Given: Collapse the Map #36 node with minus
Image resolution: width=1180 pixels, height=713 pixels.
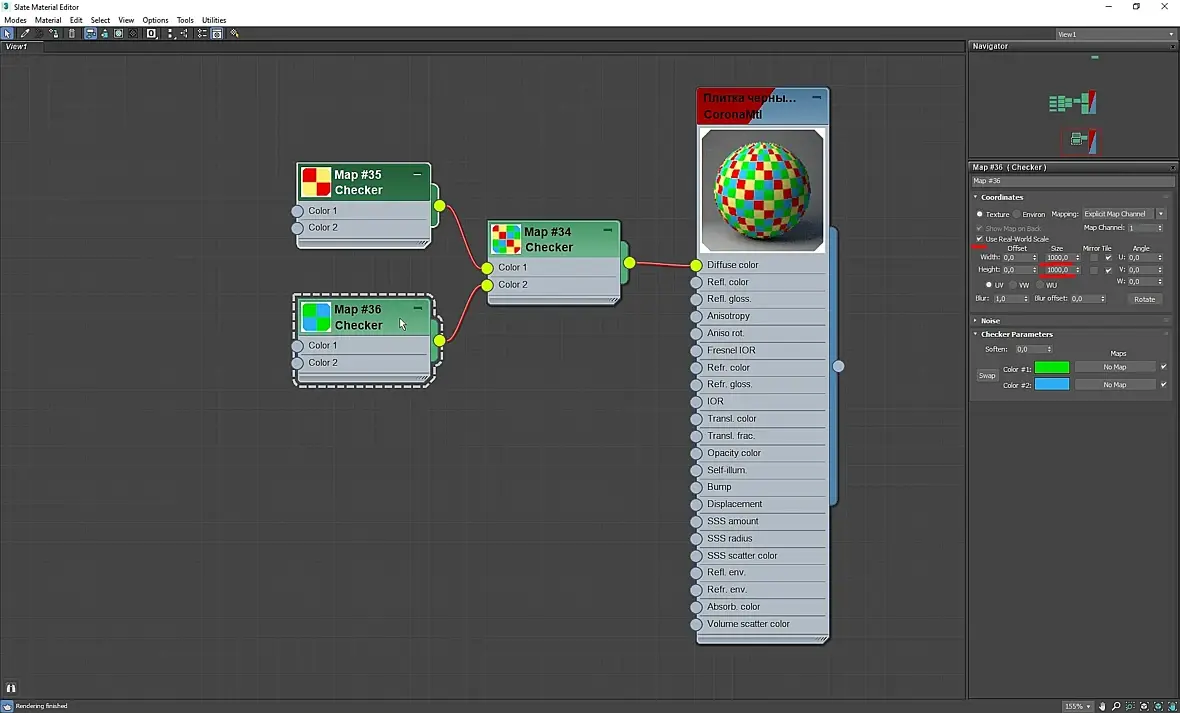Looking at the screenshot, I should [x=417, y=309].
